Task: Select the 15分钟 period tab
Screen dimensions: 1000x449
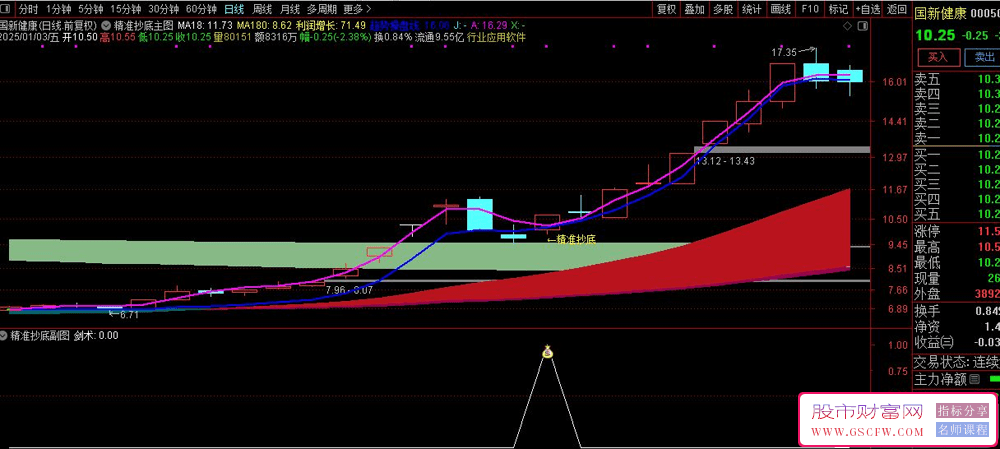Action: point(126,9)
